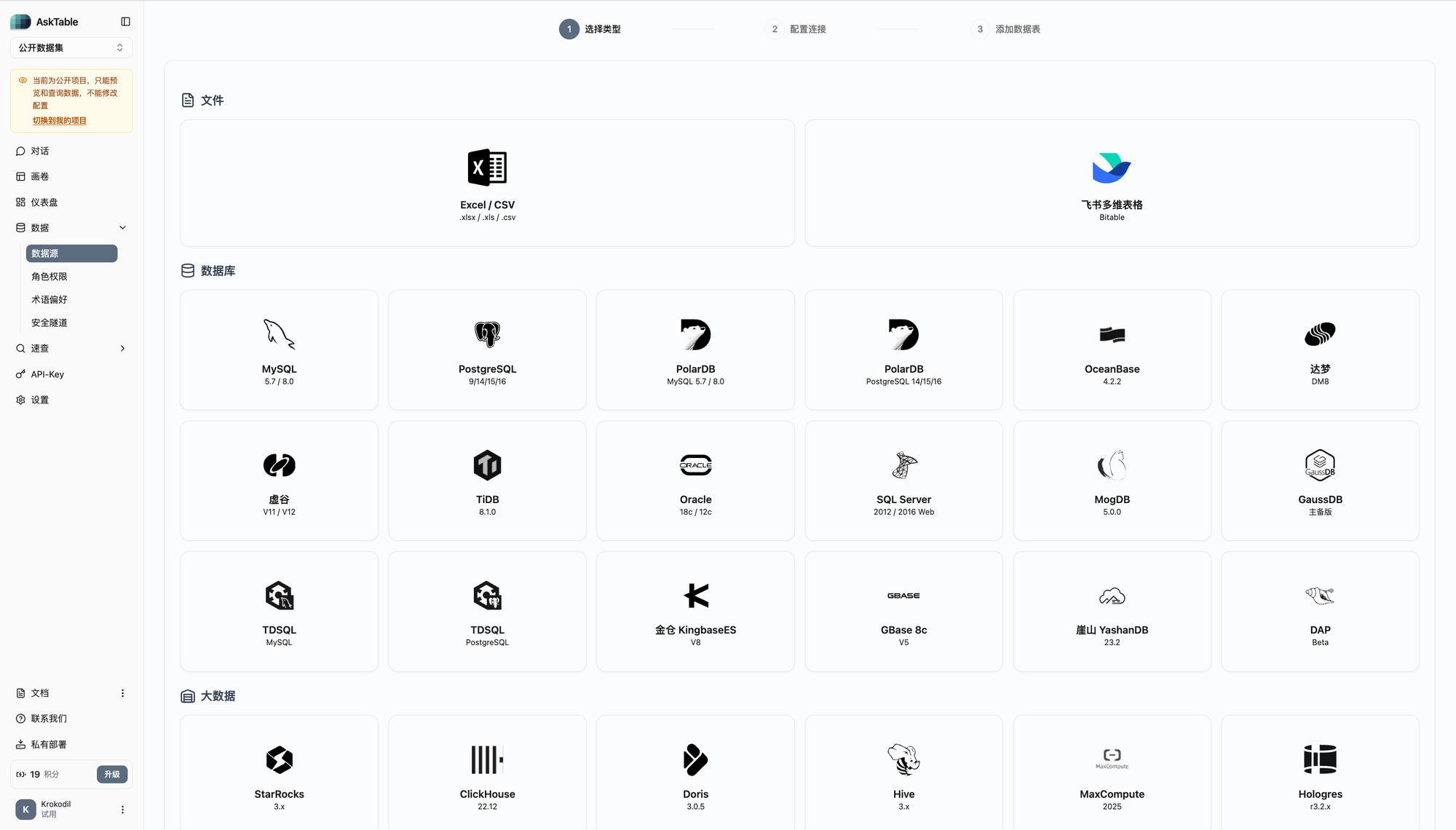Open the 文档 more options menu
Image resolution: width=1456 pixels, height=830 pixels.
pos(122,693)
